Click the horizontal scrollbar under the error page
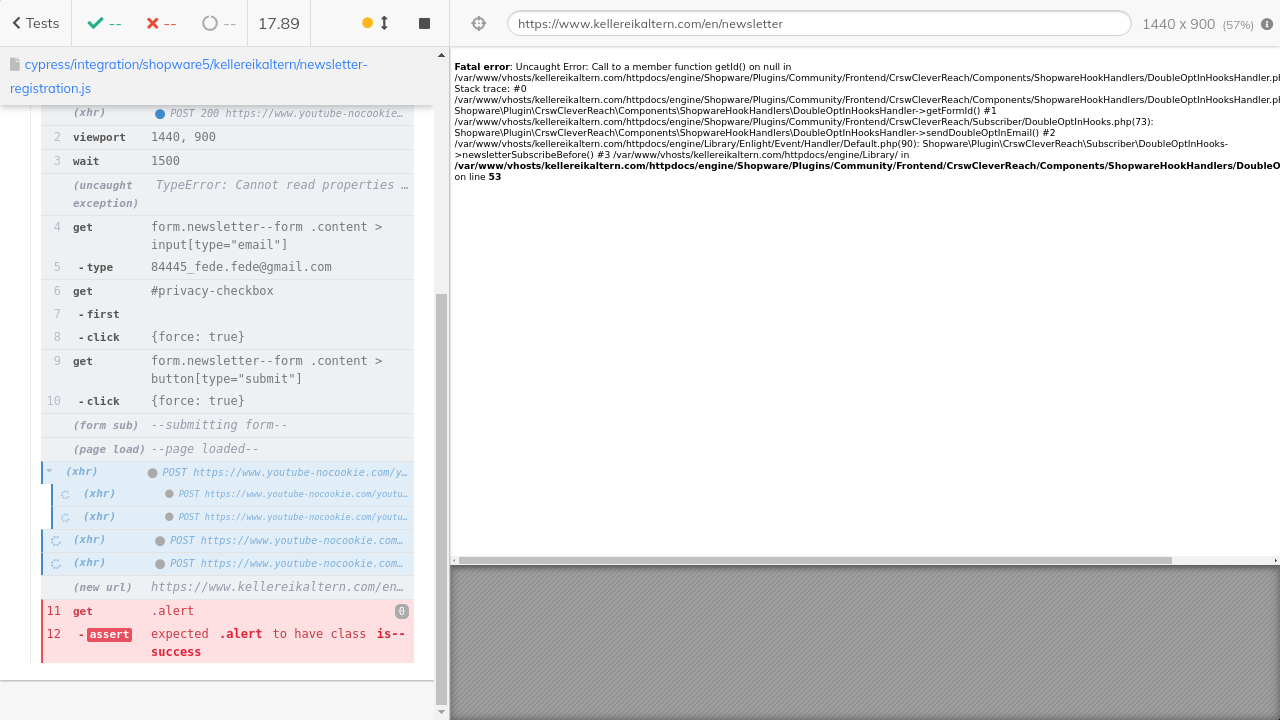Viewport: 1280px width, 720px height. (814, 560)
